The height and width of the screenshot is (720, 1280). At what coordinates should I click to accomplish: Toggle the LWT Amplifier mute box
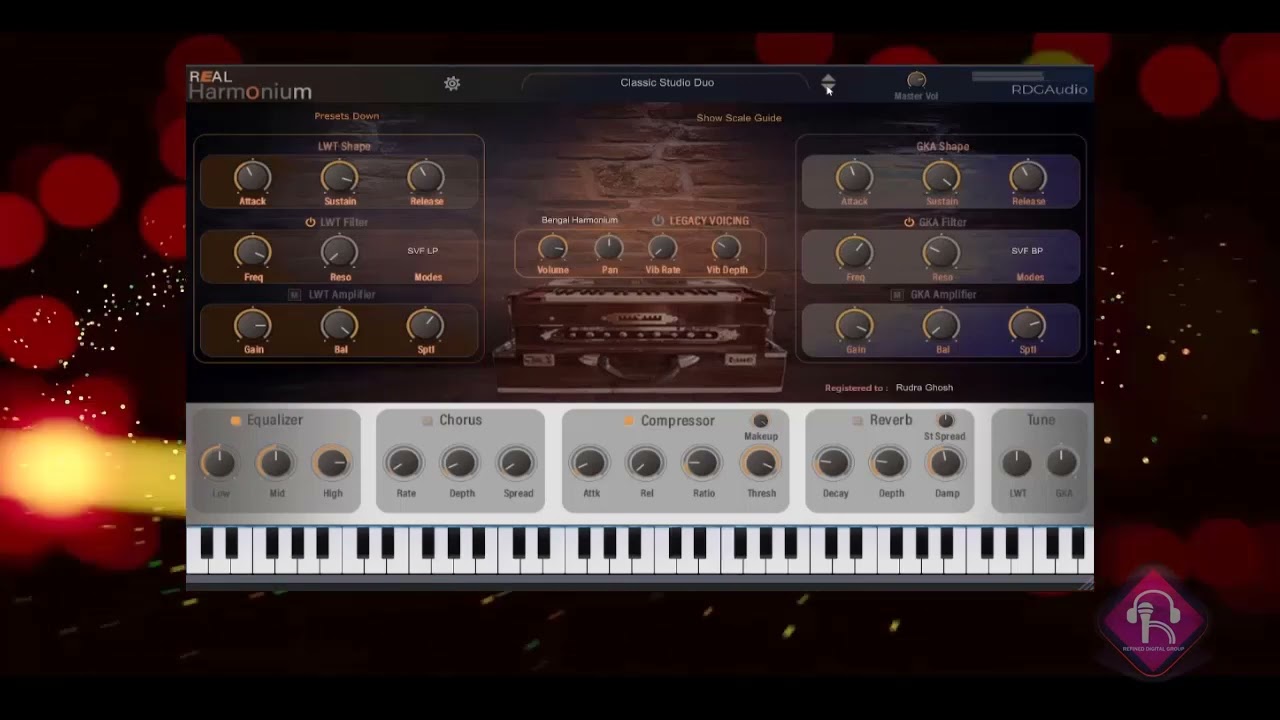[294, 295]
